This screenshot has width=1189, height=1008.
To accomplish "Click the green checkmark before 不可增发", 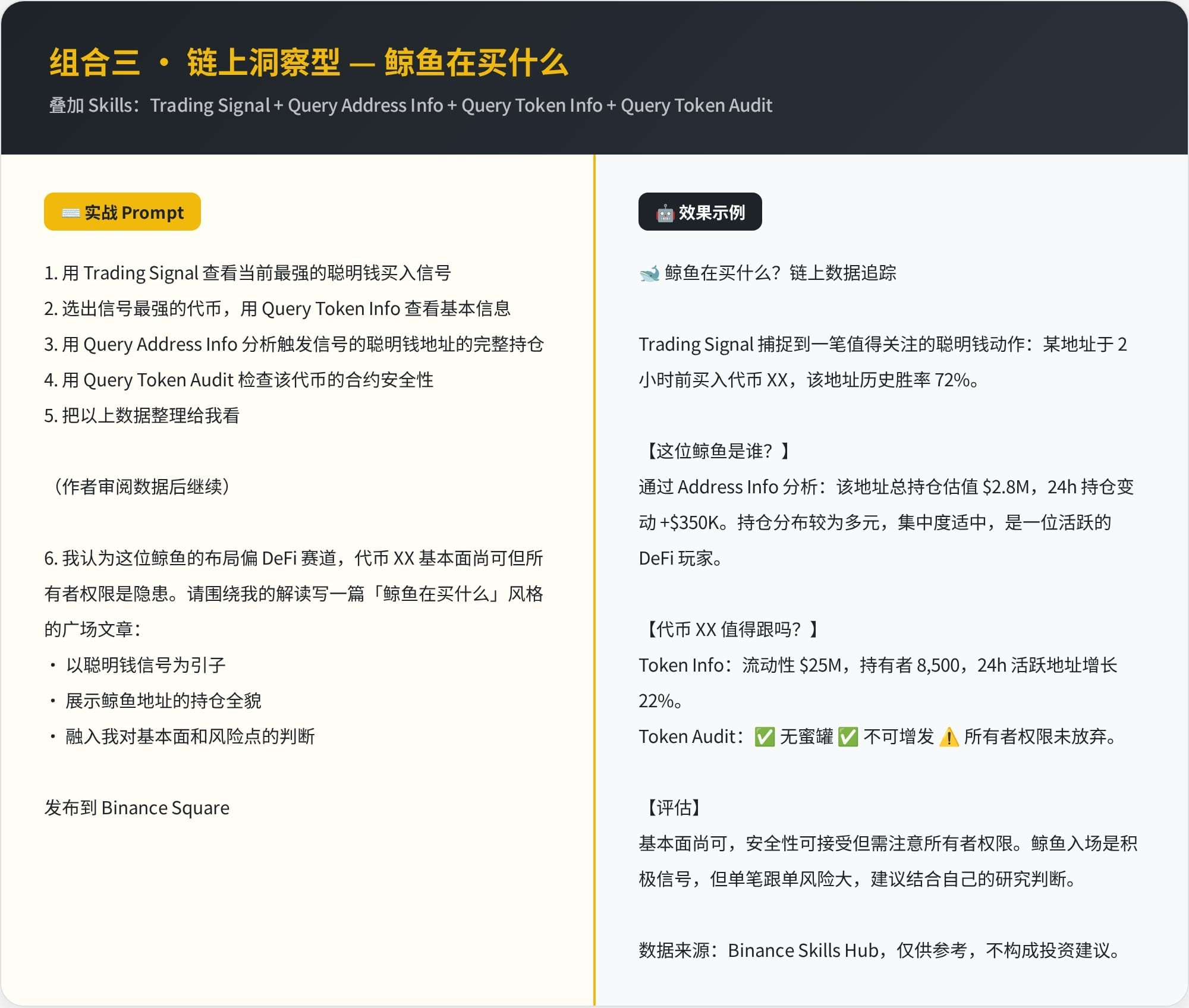I will point(848,737).
